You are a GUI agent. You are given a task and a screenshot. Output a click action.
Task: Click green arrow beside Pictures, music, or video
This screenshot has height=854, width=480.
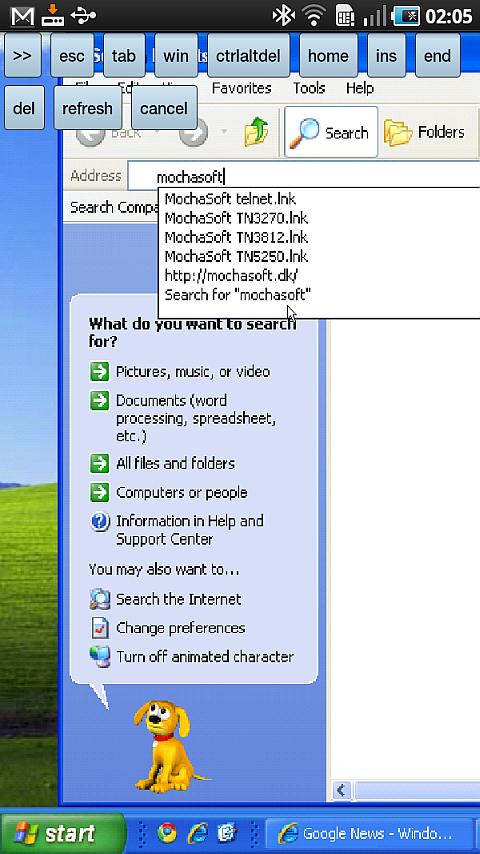click(99, 372)
